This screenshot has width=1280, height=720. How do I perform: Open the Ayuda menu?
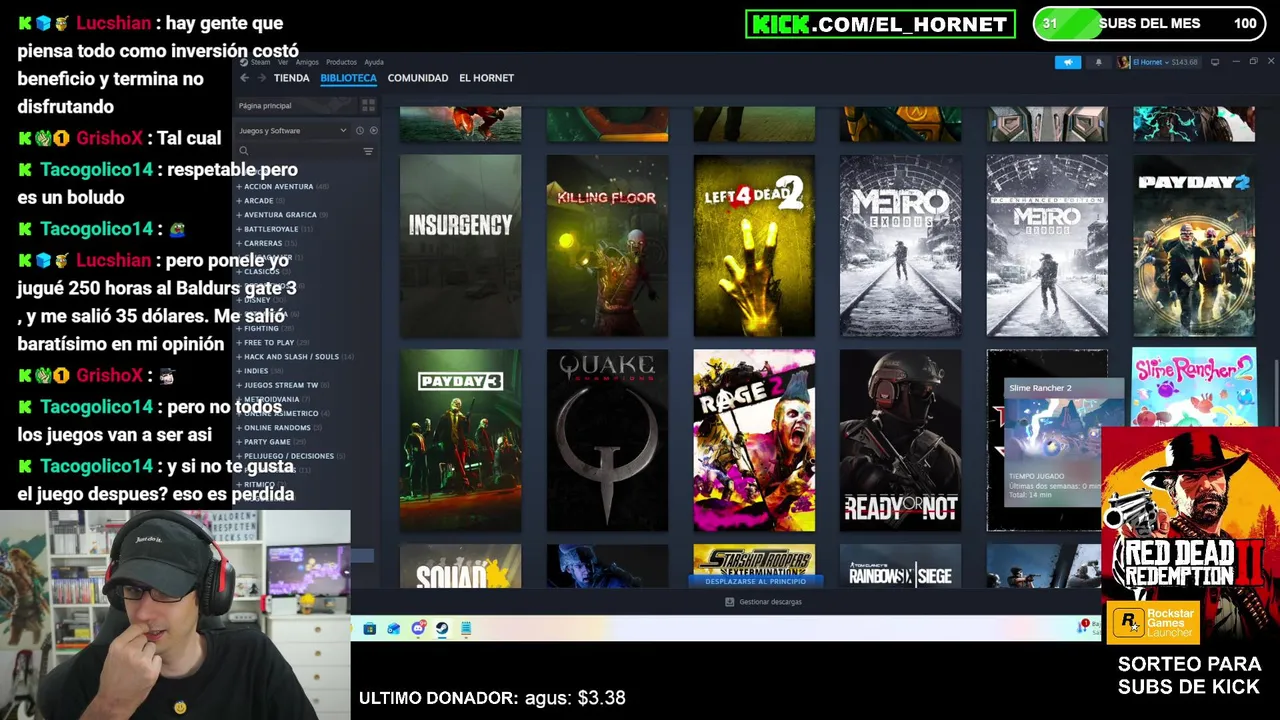[x=374, y=62]
